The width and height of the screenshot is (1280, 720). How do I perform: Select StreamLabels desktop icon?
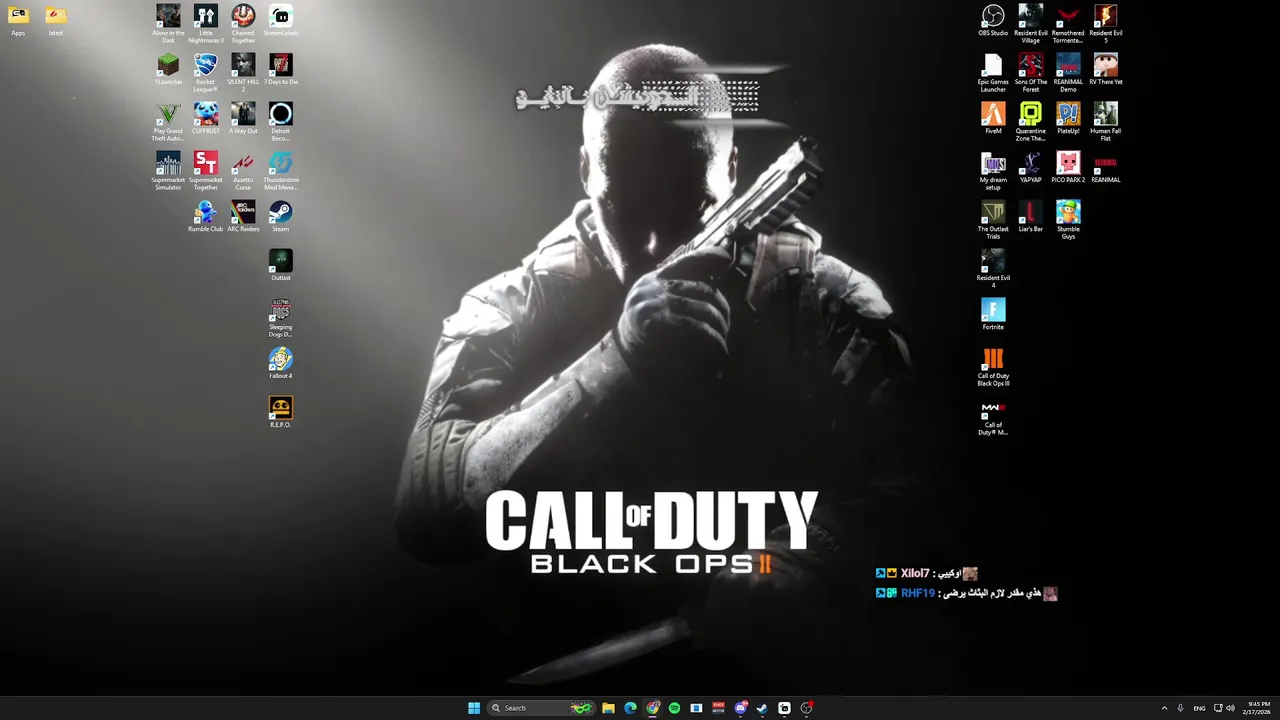(281, 21)
